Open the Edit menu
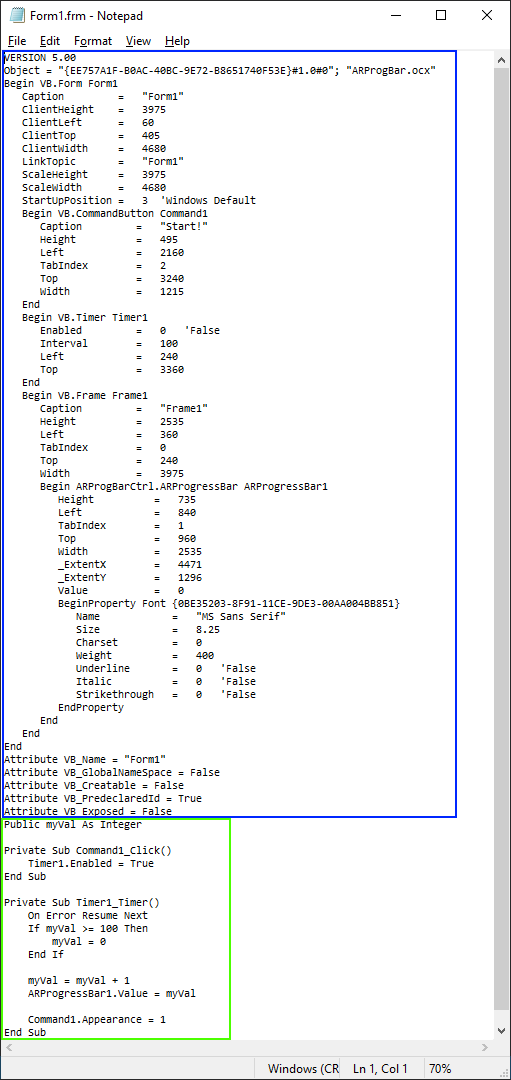 pyautogui.click(x=50, y=41)
